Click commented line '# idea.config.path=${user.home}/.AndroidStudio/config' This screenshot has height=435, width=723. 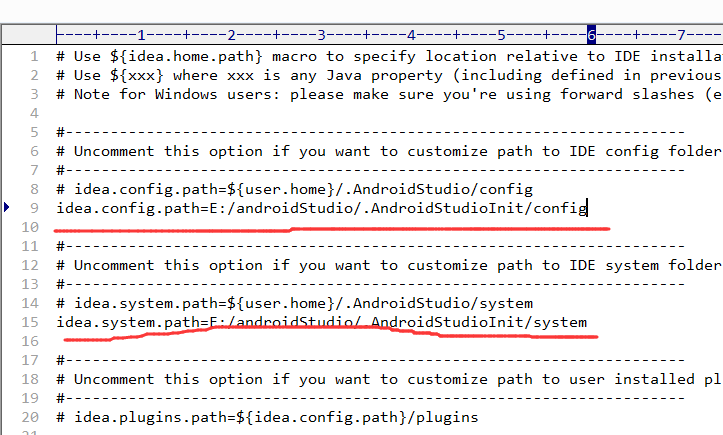(295, 189)
